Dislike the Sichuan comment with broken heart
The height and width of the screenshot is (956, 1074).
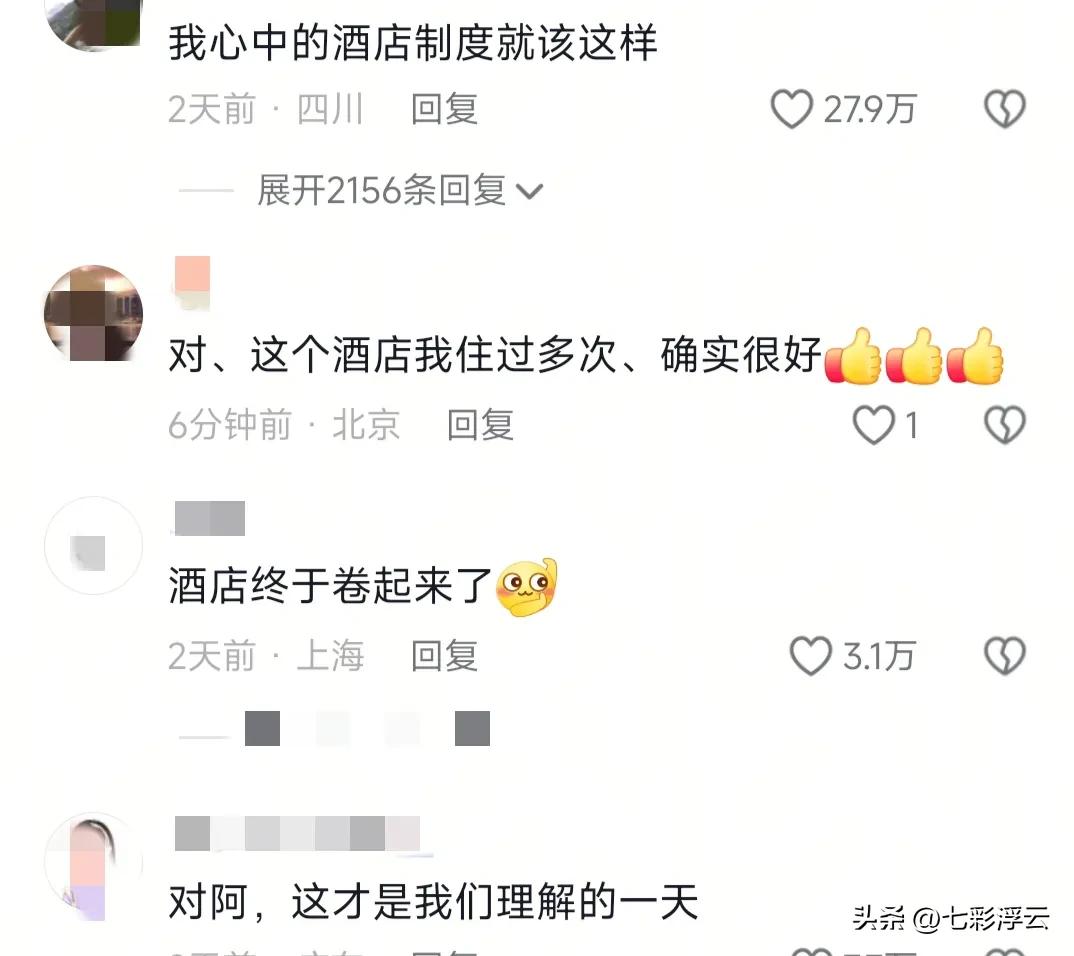click(x=1005, y=109)
